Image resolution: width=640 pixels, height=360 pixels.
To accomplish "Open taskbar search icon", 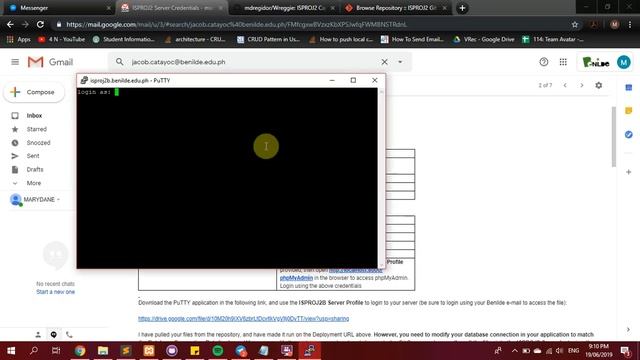I will 34,351.
